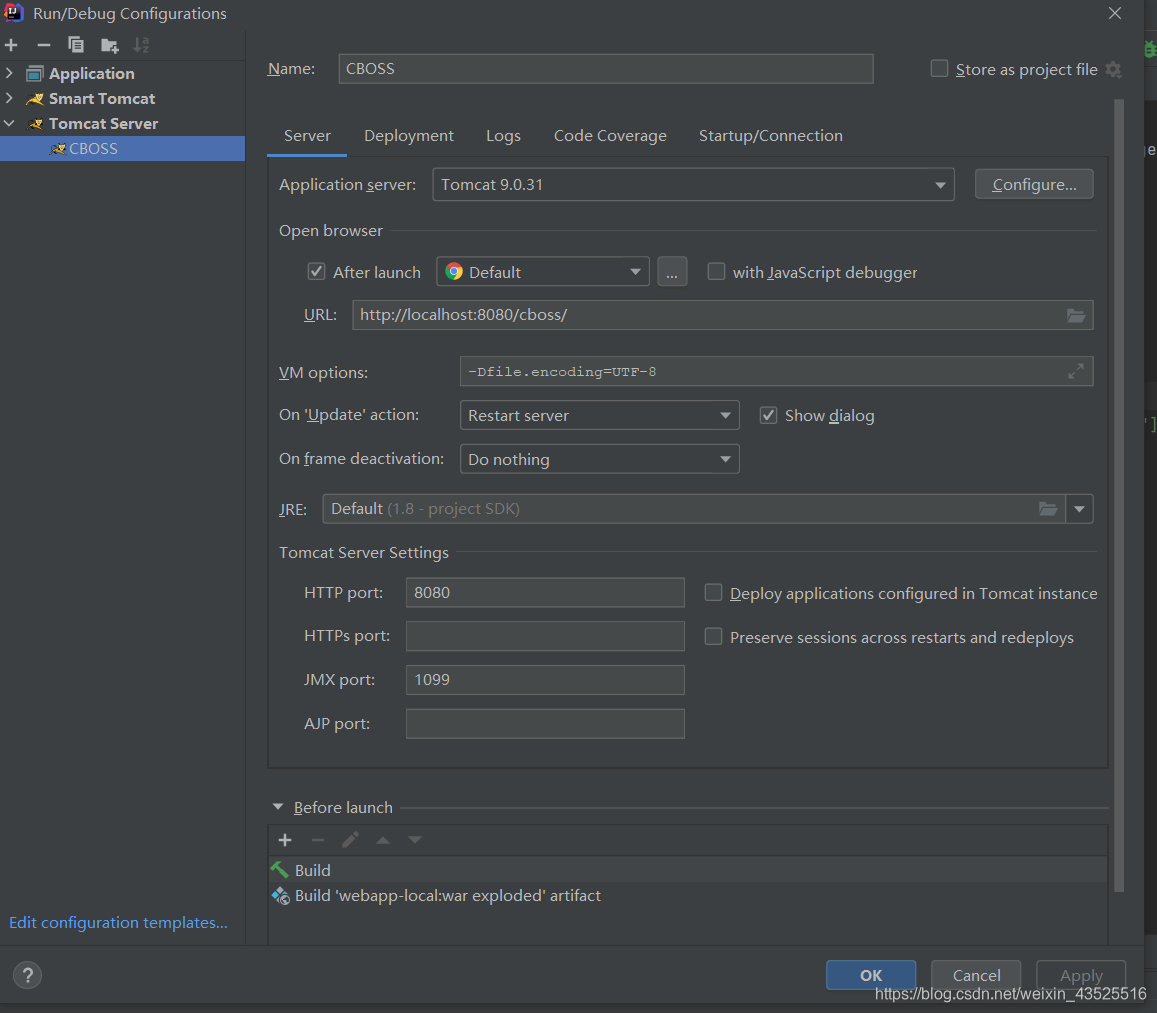Edit the selected Before launch task

(350, 840)
